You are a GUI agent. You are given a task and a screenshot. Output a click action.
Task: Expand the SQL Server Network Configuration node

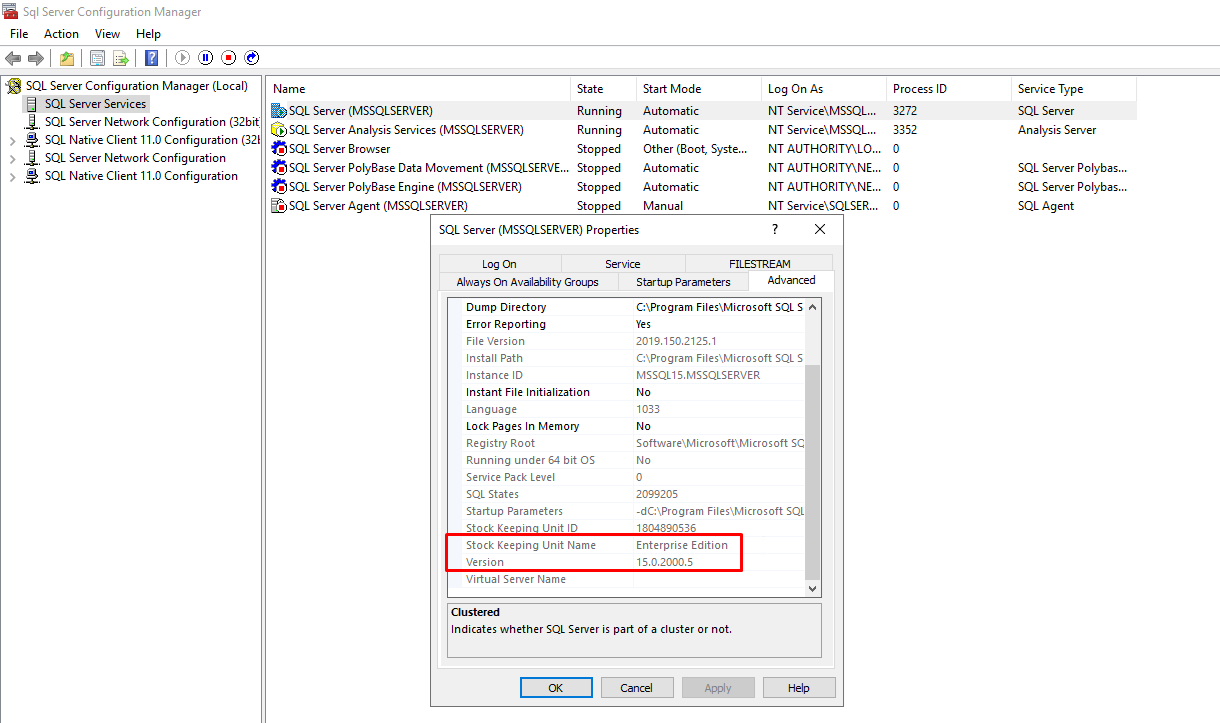click(x=13, y=159)
